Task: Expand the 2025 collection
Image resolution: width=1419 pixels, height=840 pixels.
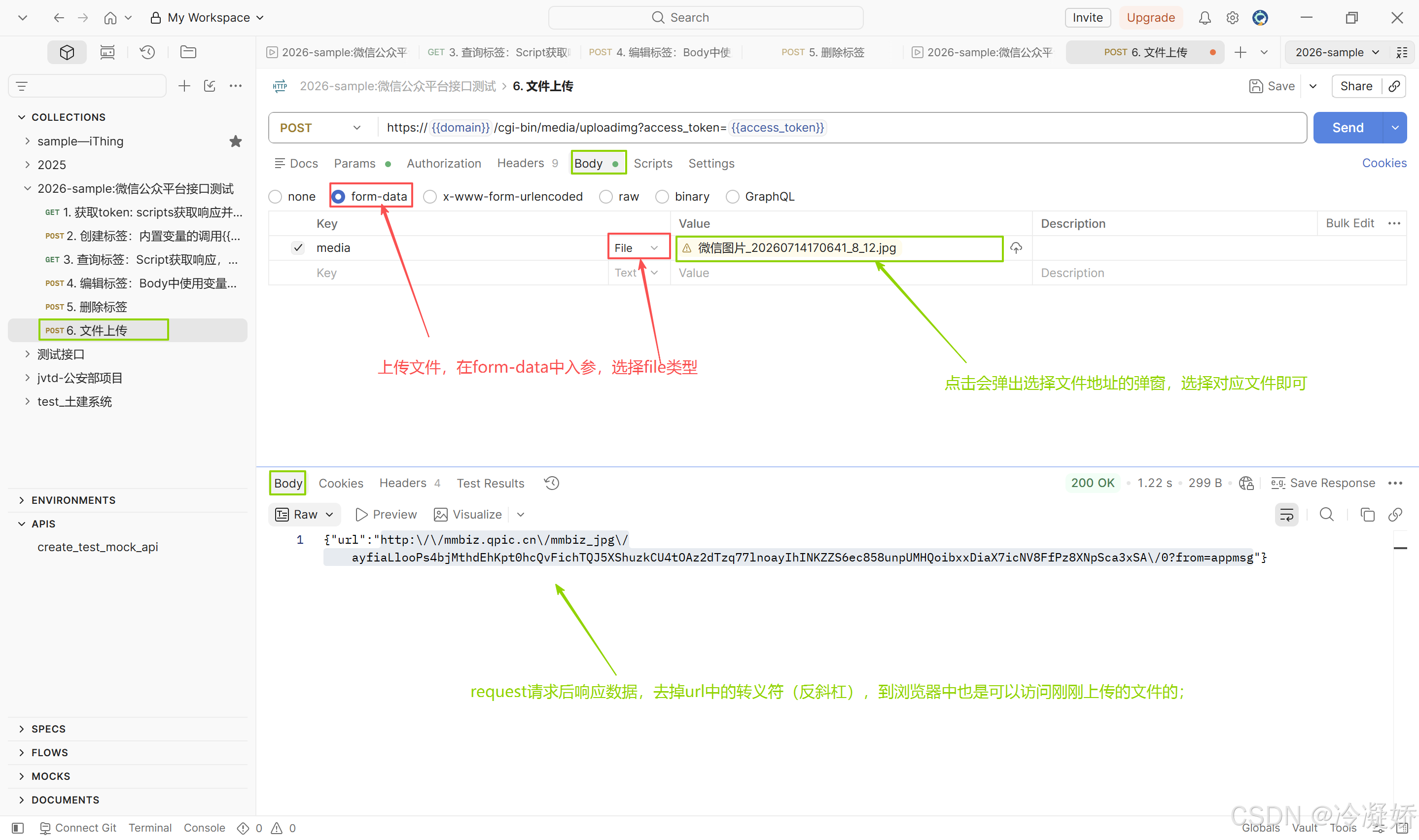Action: pyautogui.click(x=27, y=165)
